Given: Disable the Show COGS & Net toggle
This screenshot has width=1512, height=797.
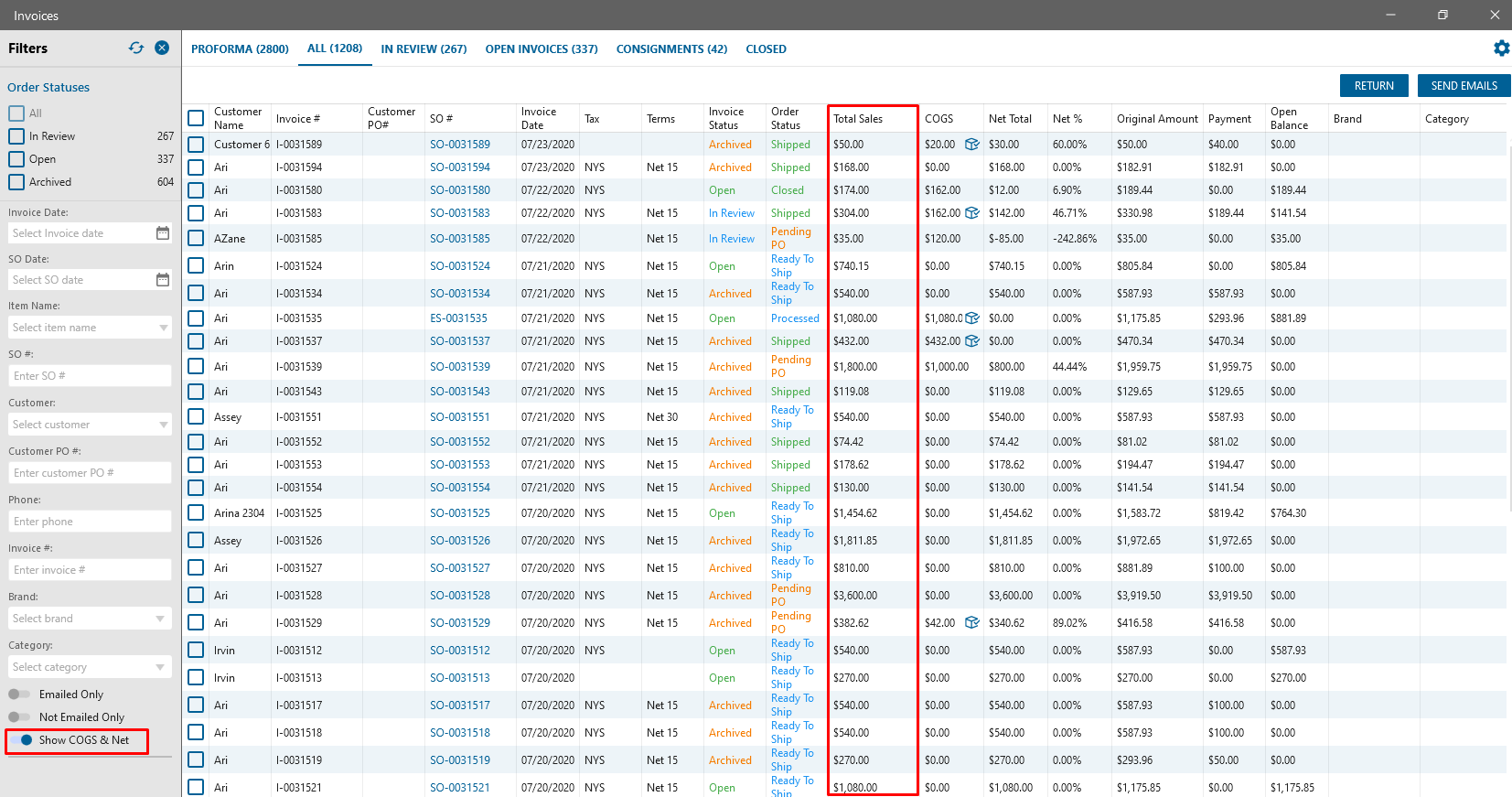Looking at the screenshot, I should pyautogui.click(x=22, y=740).
